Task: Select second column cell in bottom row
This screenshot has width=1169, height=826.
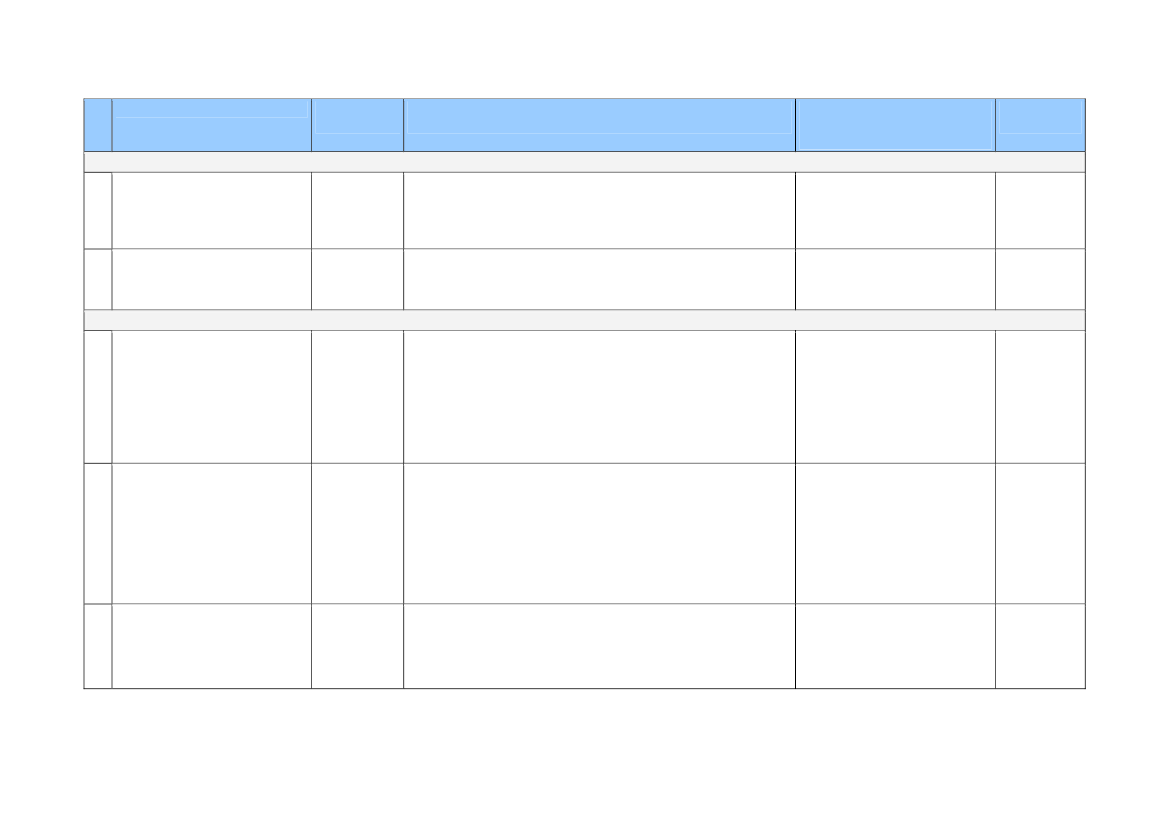Action: (x=212, y=646)
